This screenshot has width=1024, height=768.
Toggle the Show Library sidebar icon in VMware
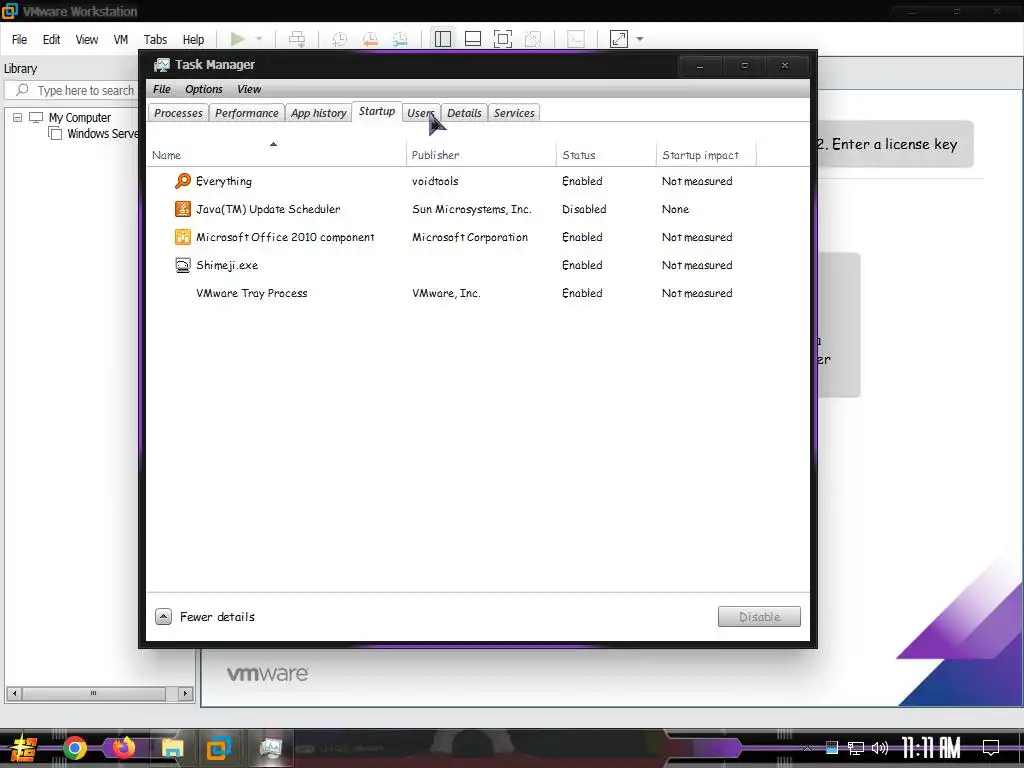(443, 39)
